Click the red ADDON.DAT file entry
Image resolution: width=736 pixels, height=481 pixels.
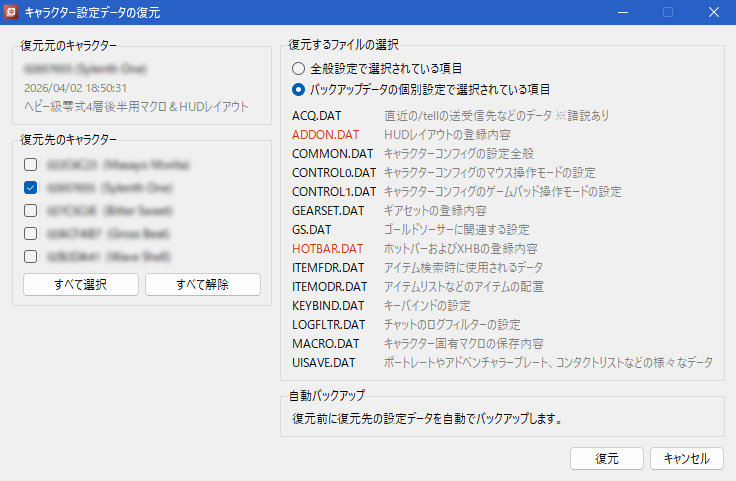pos(325,134)
